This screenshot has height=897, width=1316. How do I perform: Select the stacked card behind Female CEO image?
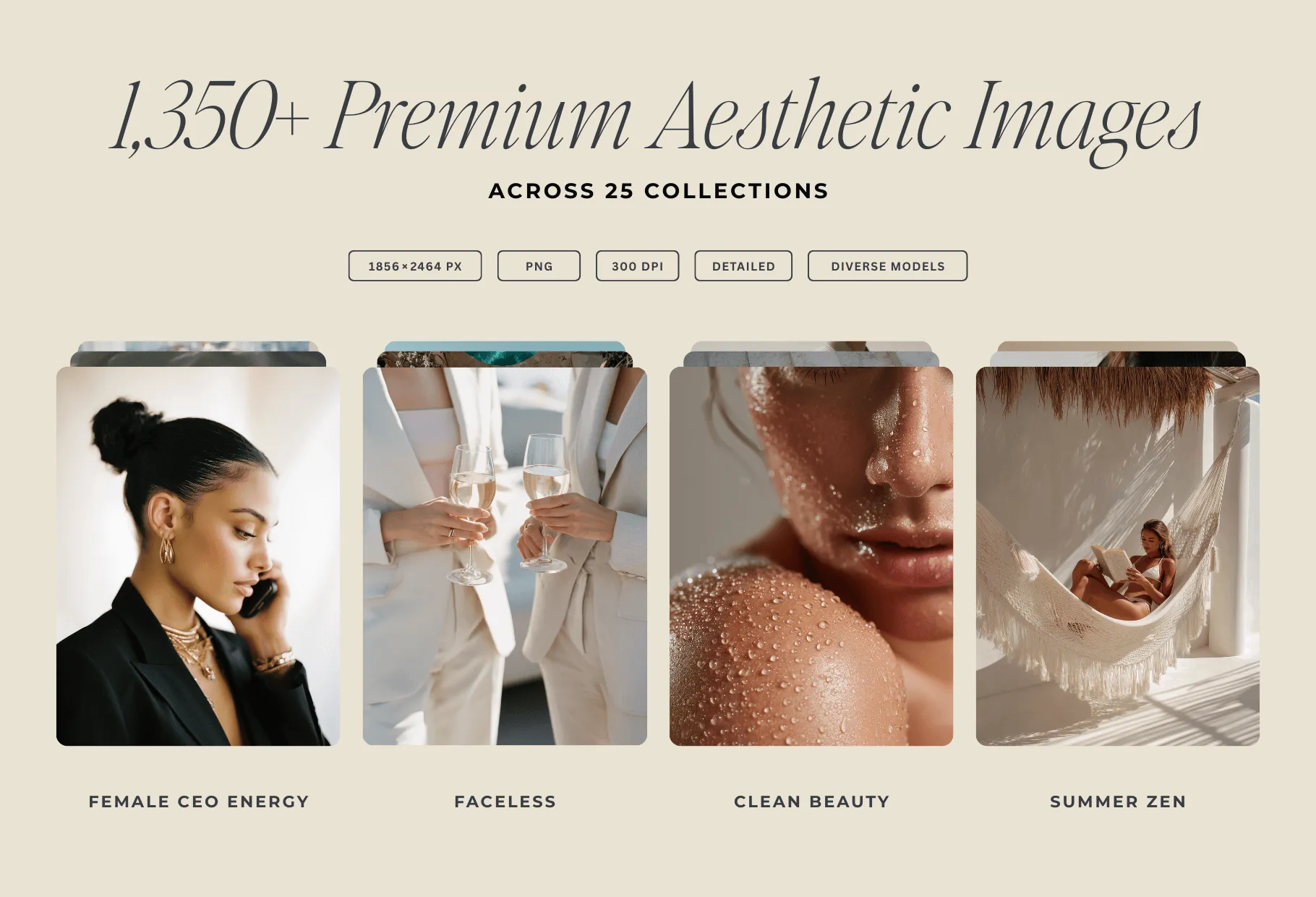198,359
